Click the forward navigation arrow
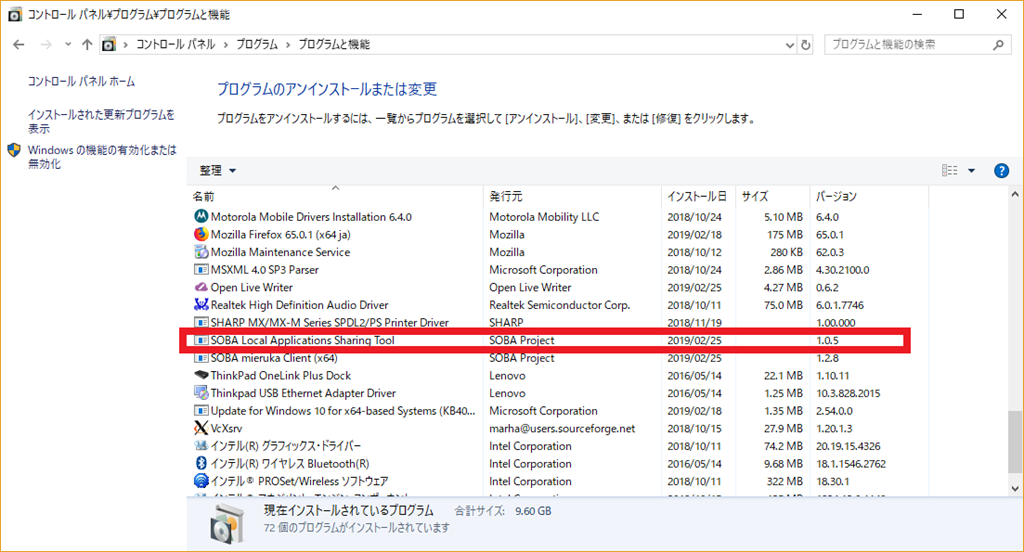 pyautogui.click(x=46, y=44)
